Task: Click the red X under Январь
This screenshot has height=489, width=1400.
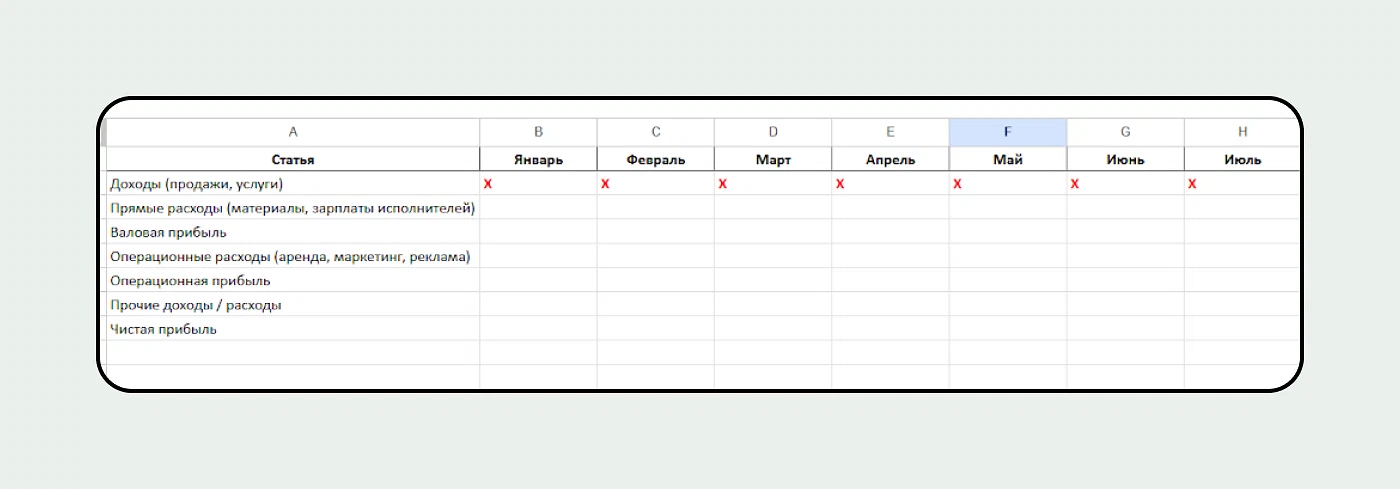Action: (x=488, y=184)
